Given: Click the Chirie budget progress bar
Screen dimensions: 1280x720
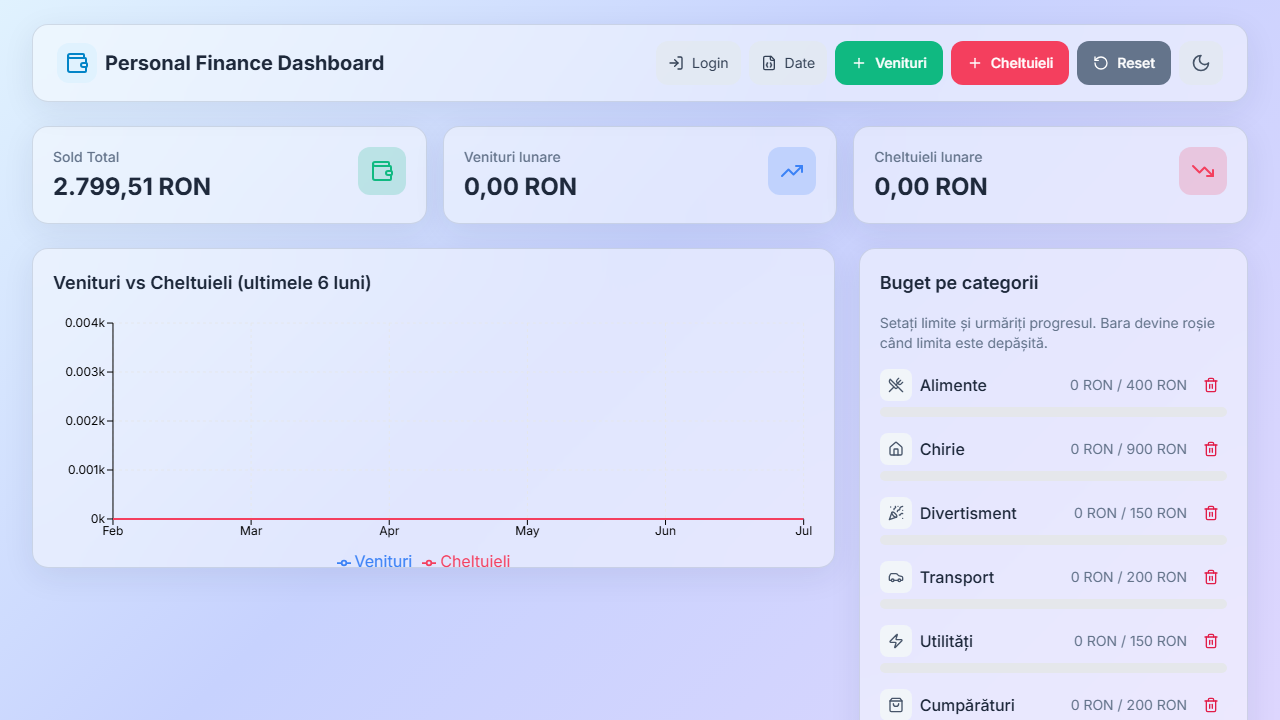Looking at the screenshot, I should click(1053, 476).
